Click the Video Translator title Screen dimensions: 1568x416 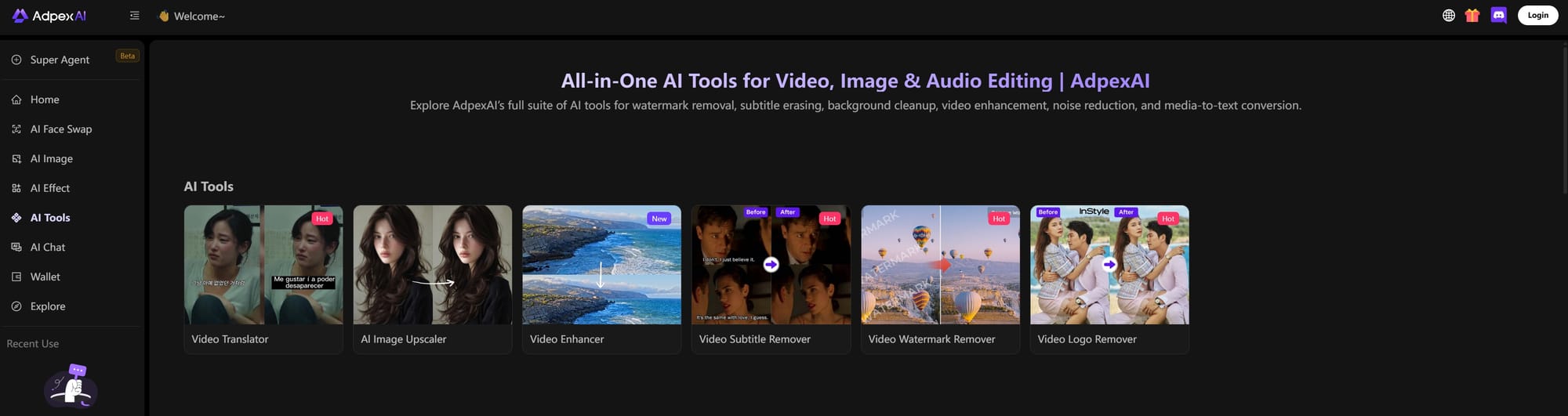tap(230, 339)
